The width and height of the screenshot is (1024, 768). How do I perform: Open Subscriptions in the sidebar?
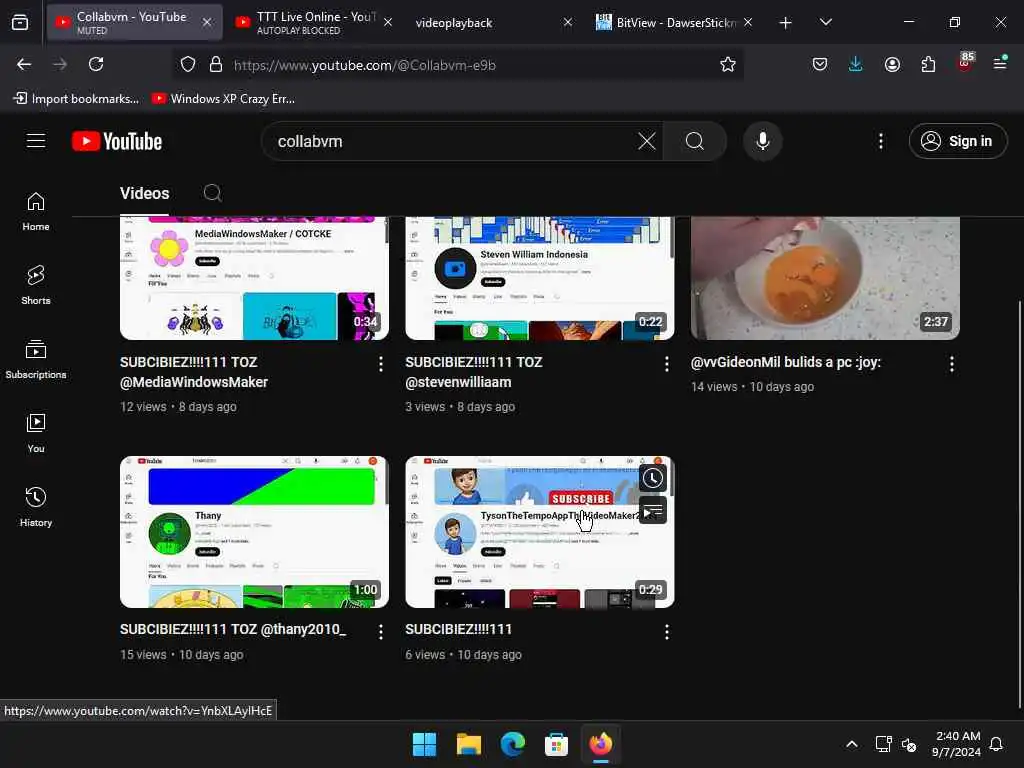pyautogui.click(x=36, y=359)
